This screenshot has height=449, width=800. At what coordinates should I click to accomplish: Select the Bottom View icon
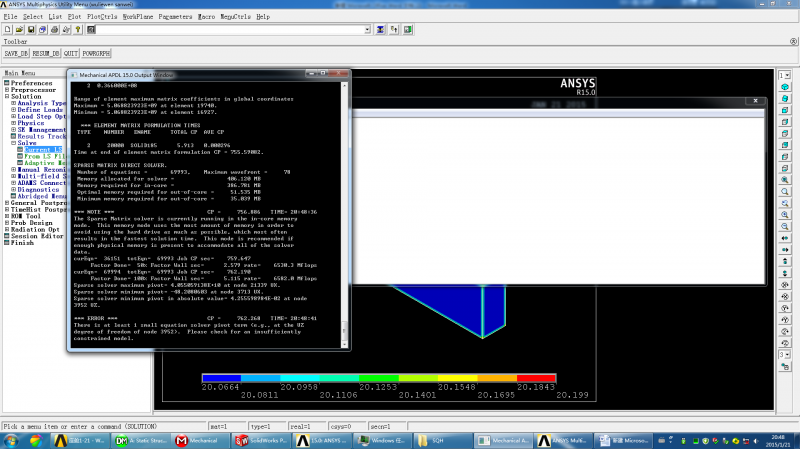pos(785,168)
